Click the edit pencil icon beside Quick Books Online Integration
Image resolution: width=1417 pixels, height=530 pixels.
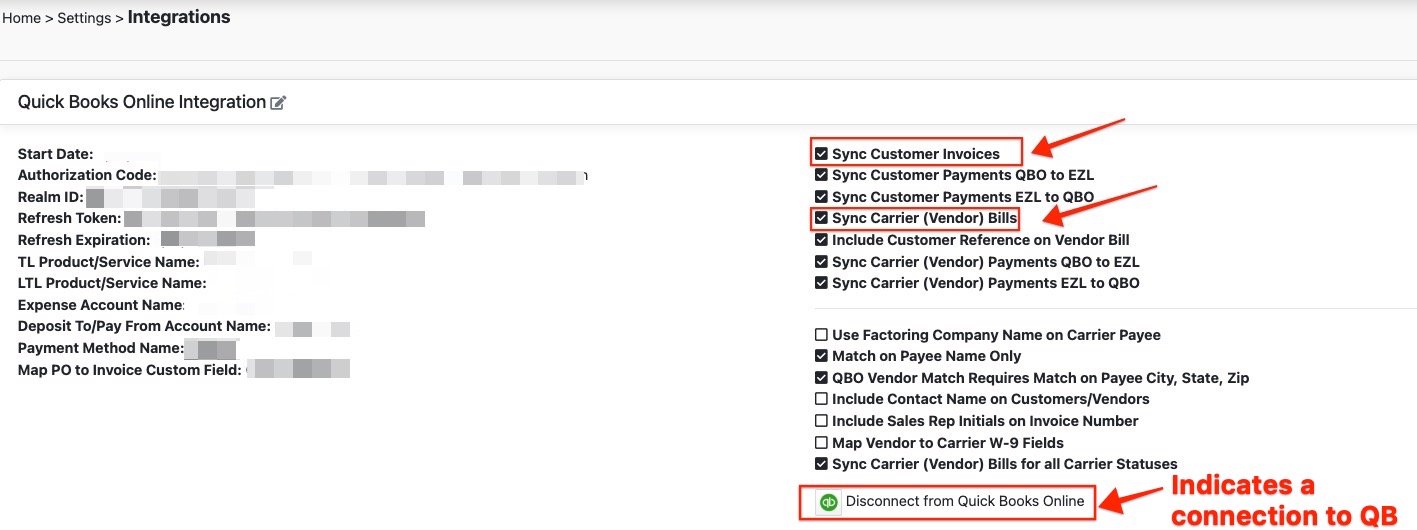click(x=279, y=103)
